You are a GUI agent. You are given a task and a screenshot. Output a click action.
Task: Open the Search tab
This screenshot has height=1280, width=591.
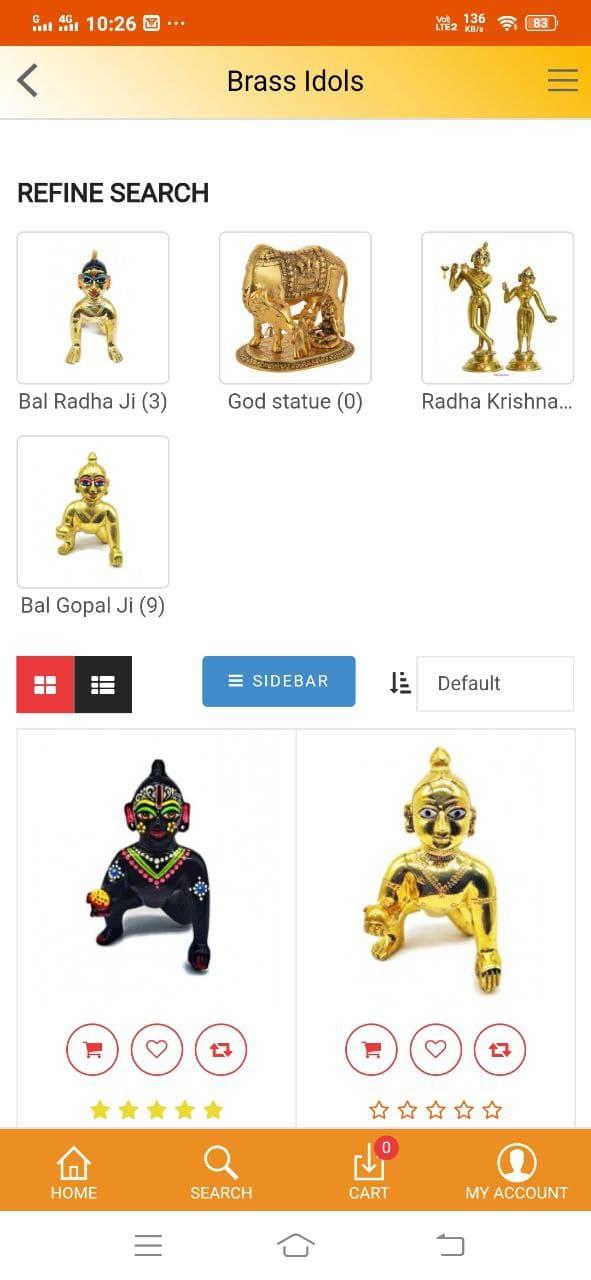221,1172
